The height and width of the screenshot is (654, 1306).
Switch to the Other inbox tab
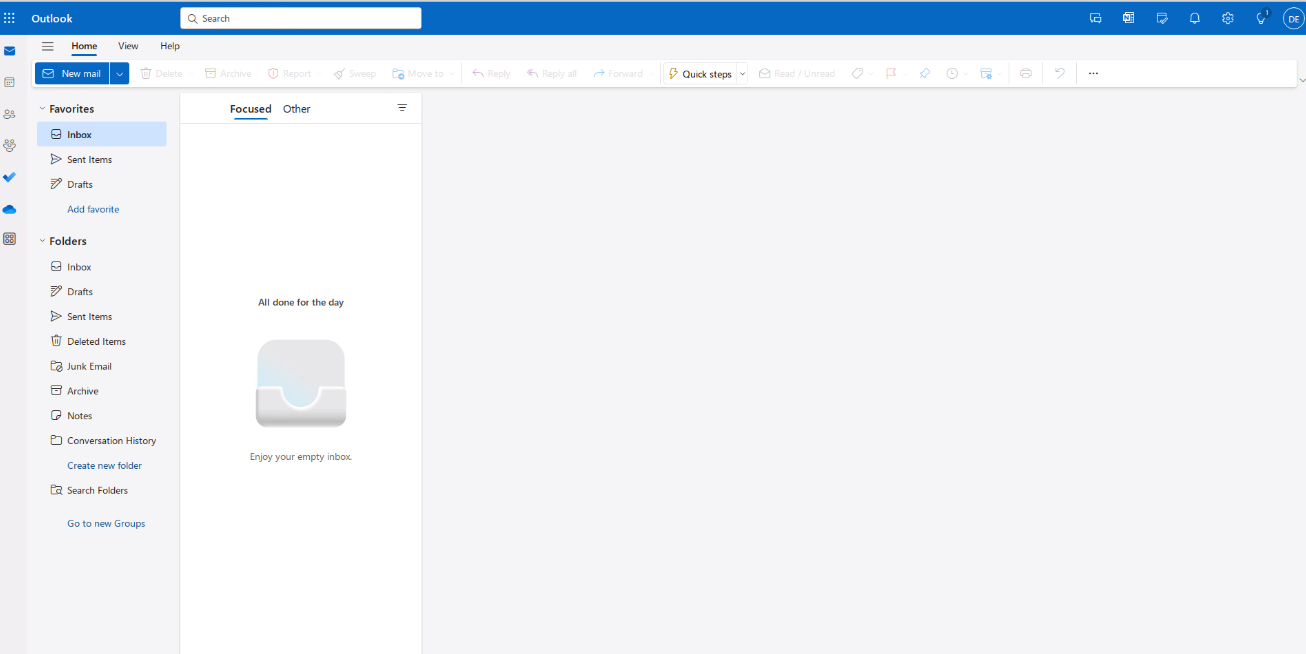point(296,109)
